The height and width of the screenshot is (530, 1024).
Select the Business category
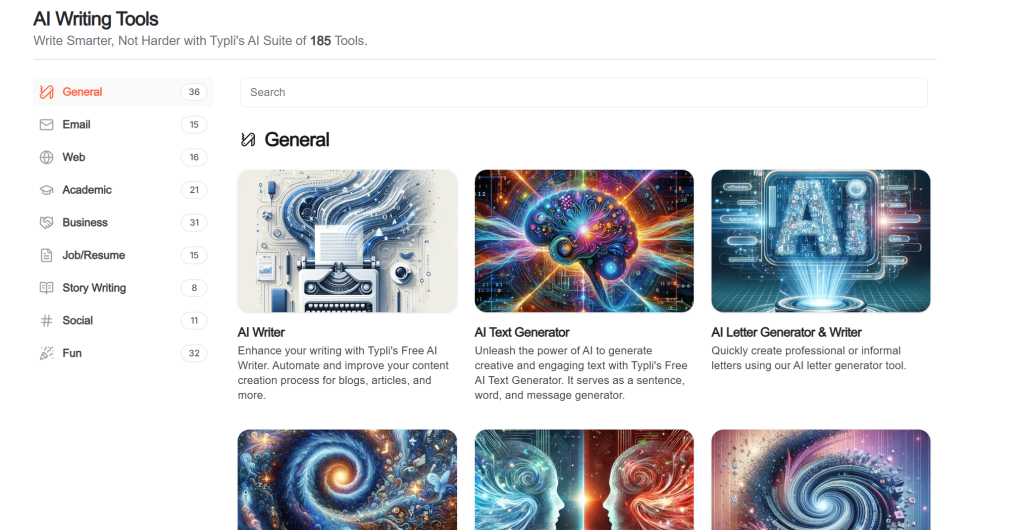[x=123, y=223]
